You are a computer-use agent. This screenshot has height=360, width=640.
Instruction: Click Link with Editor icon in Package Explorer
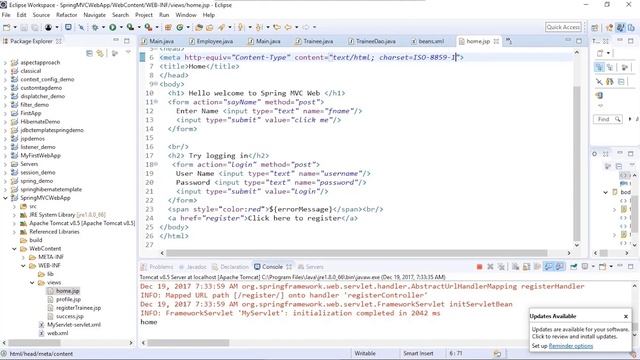click(100, 53)
